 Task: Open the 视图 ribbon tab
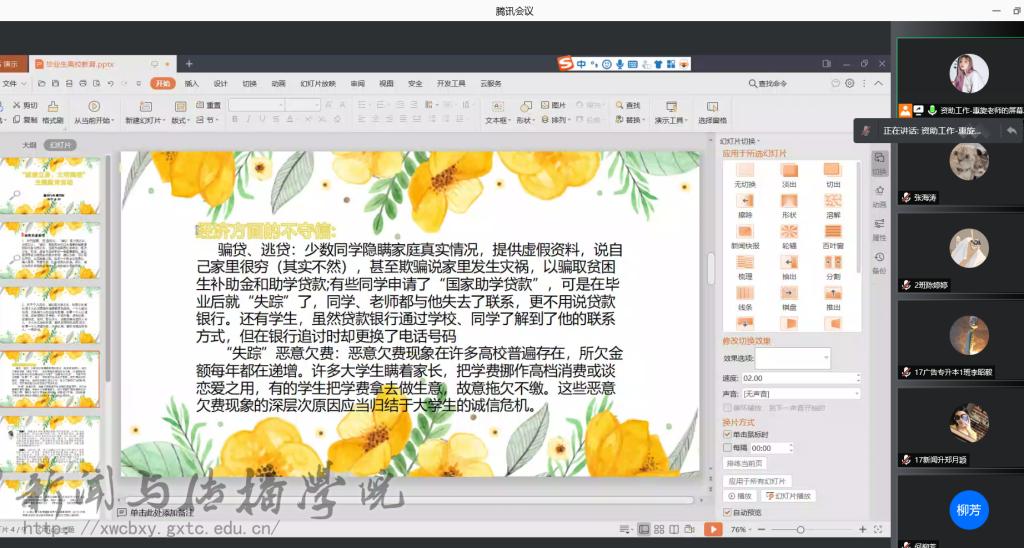click(x=386, y=84)
